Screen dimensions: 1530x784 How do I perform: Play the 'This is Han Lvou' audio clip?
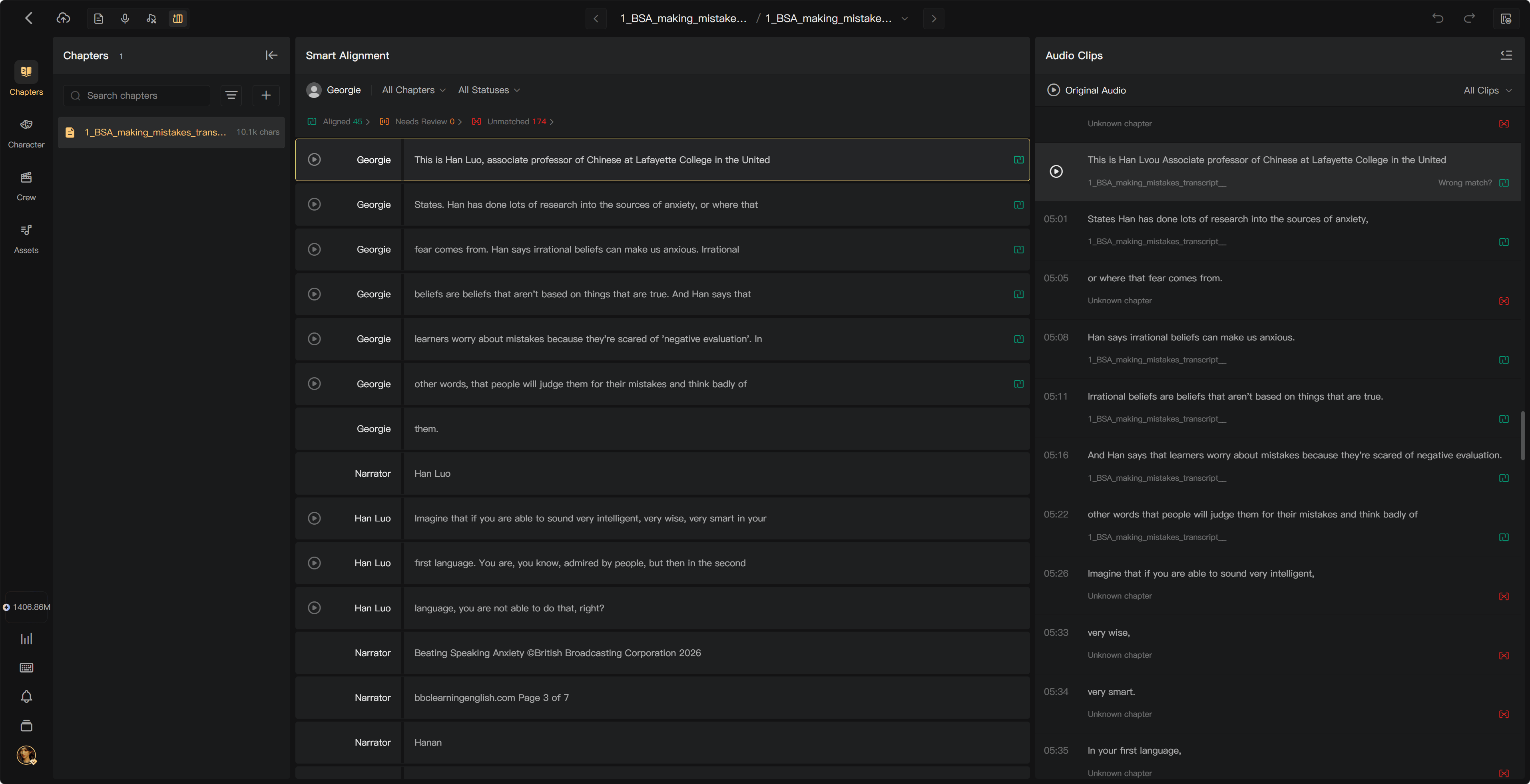(x=1056, y=172)
